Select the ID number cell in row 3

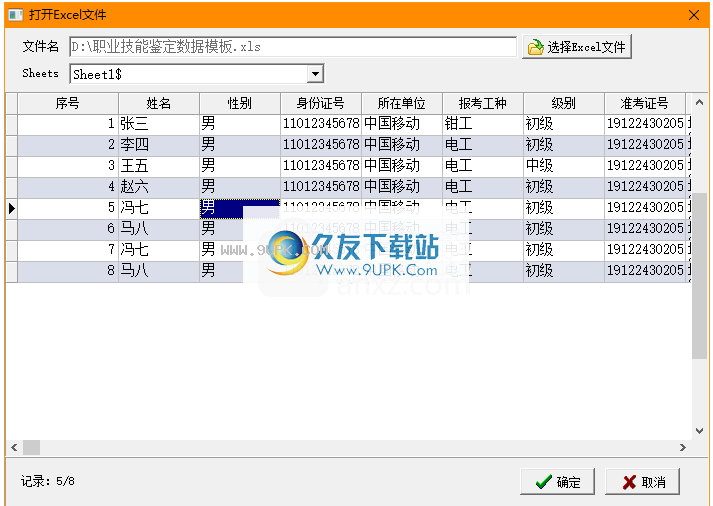321,166
